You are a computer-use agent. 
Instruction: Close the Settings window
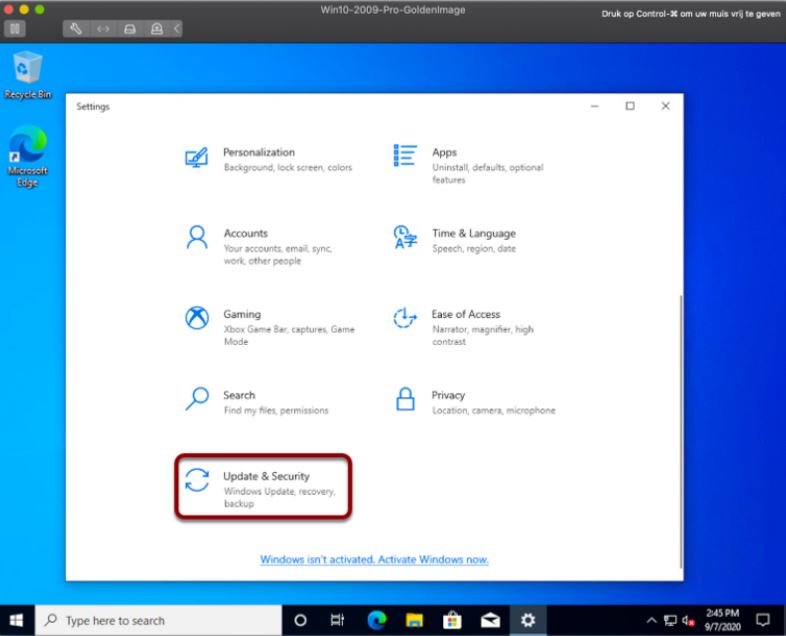click(x=665, y=106)
